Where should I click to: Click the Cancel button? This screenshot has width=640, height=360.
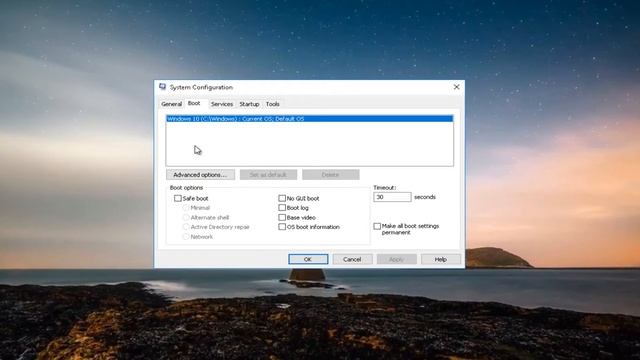click(x=352, y=259)
